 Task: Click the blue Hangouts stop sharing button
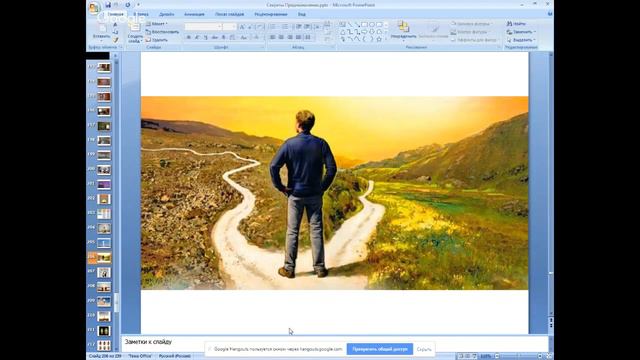(x=380, y=349)
